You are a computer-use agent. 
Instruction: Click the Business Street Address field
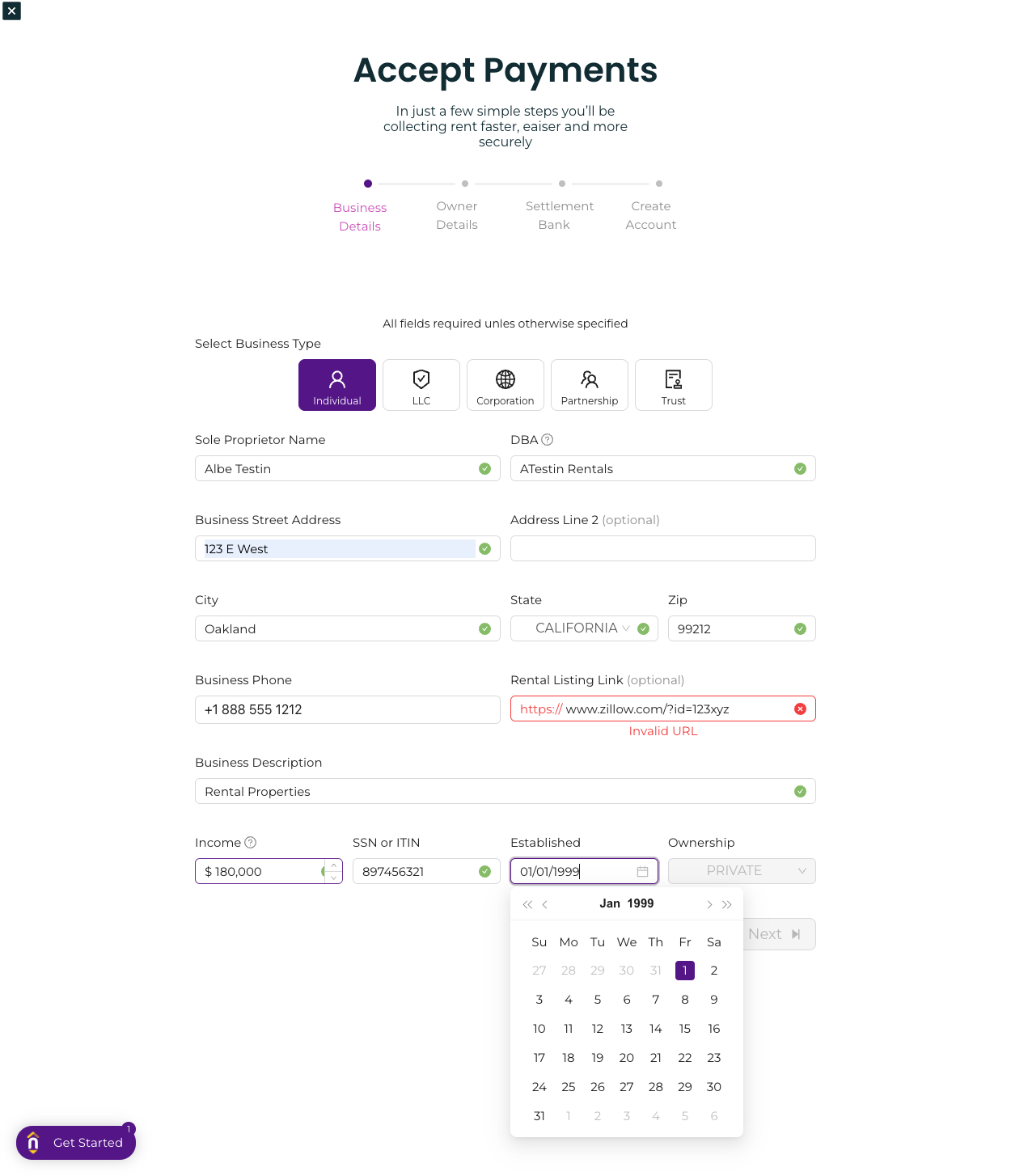pos(348,548)
